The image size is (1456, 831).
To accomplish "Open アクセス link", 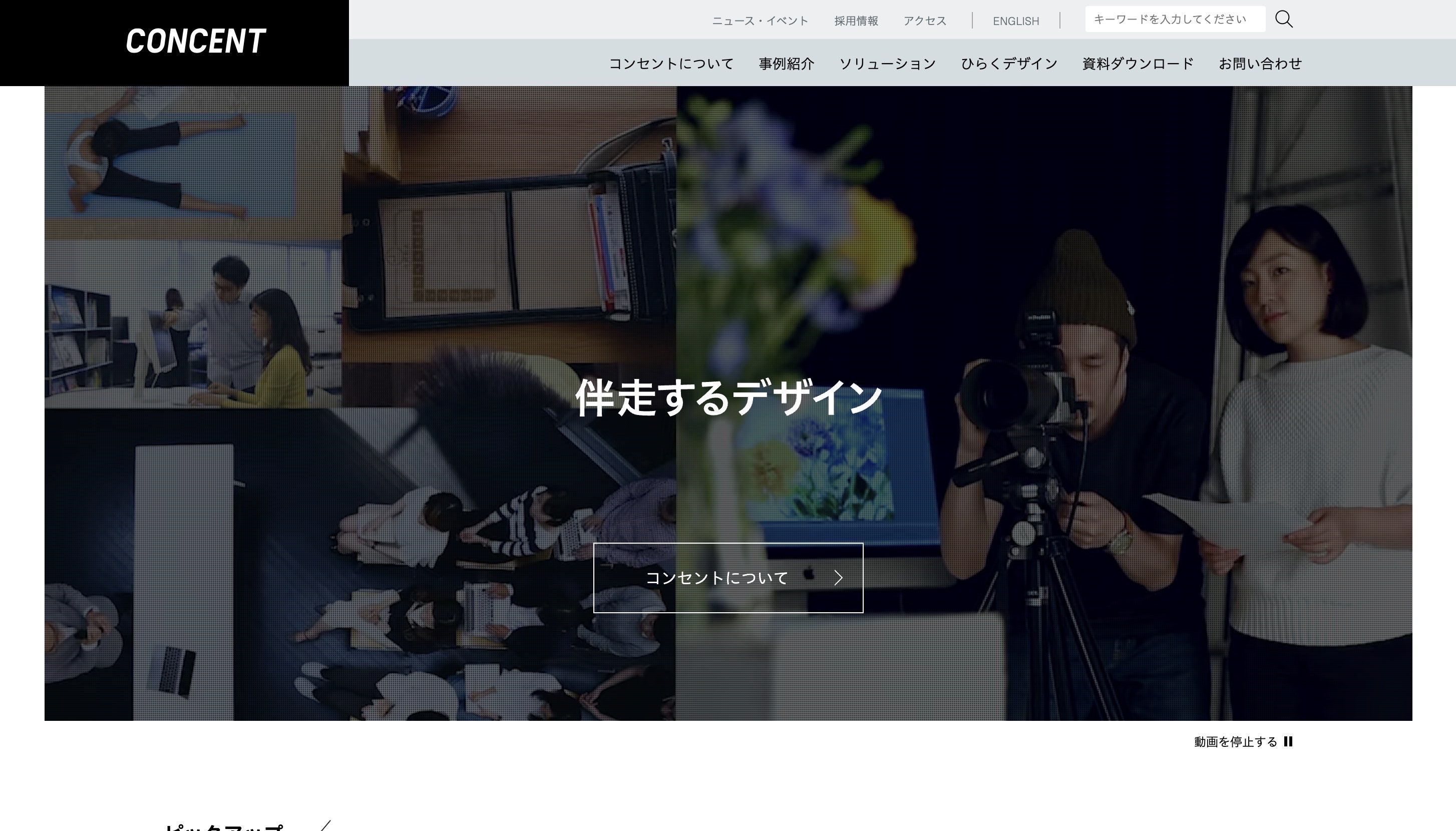I will 925,21.
